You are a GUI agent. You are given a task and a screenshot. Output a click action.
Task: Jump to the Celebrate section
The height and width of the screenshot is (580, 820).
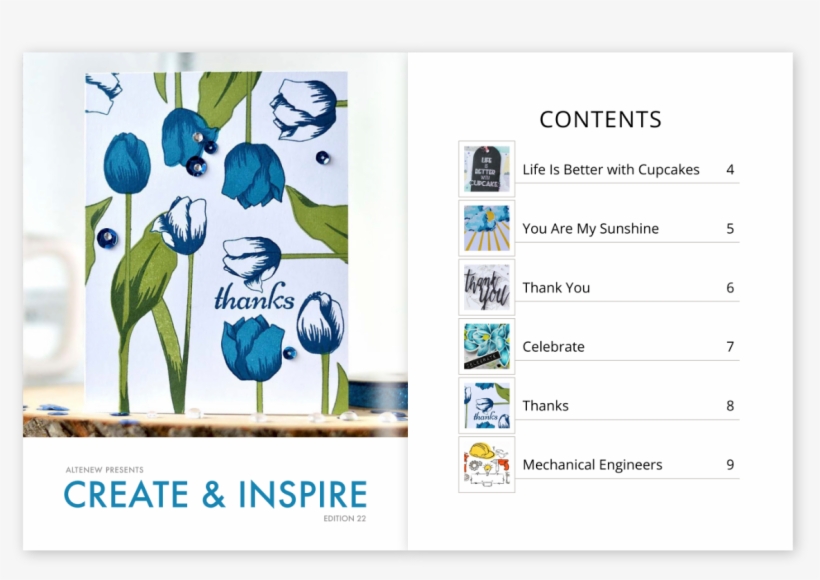pyautogui.click(x=553, y=346)
